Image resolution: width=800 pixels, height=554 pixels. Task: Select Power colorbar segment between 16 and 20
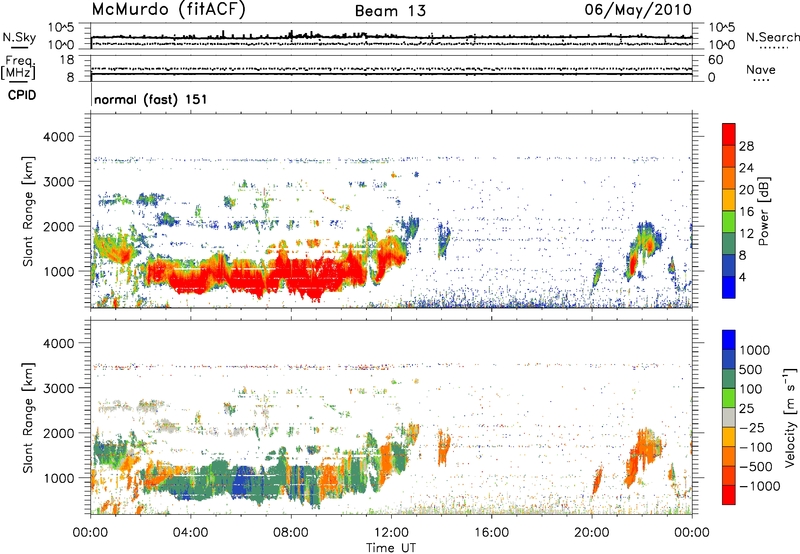pos(729,200)
